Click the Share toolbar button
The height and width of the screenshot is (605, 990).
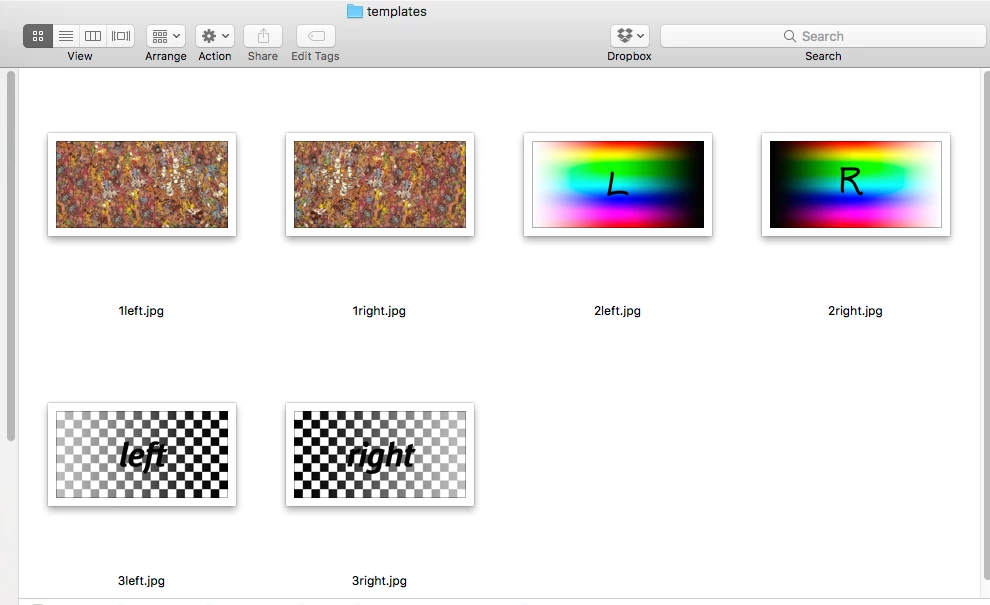[263, 36]
